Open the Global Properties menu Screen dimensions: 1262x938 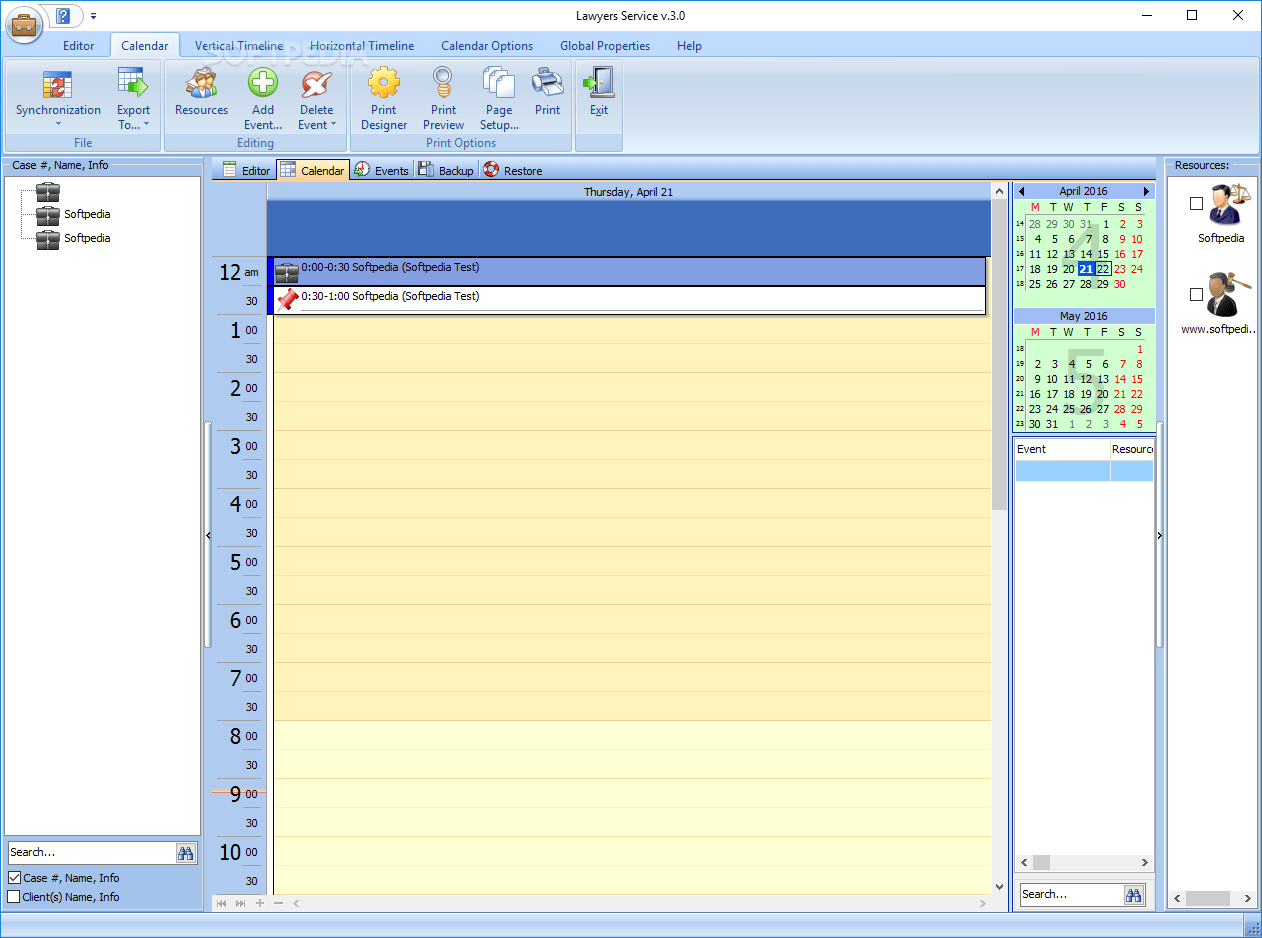(x=604, y=45)
